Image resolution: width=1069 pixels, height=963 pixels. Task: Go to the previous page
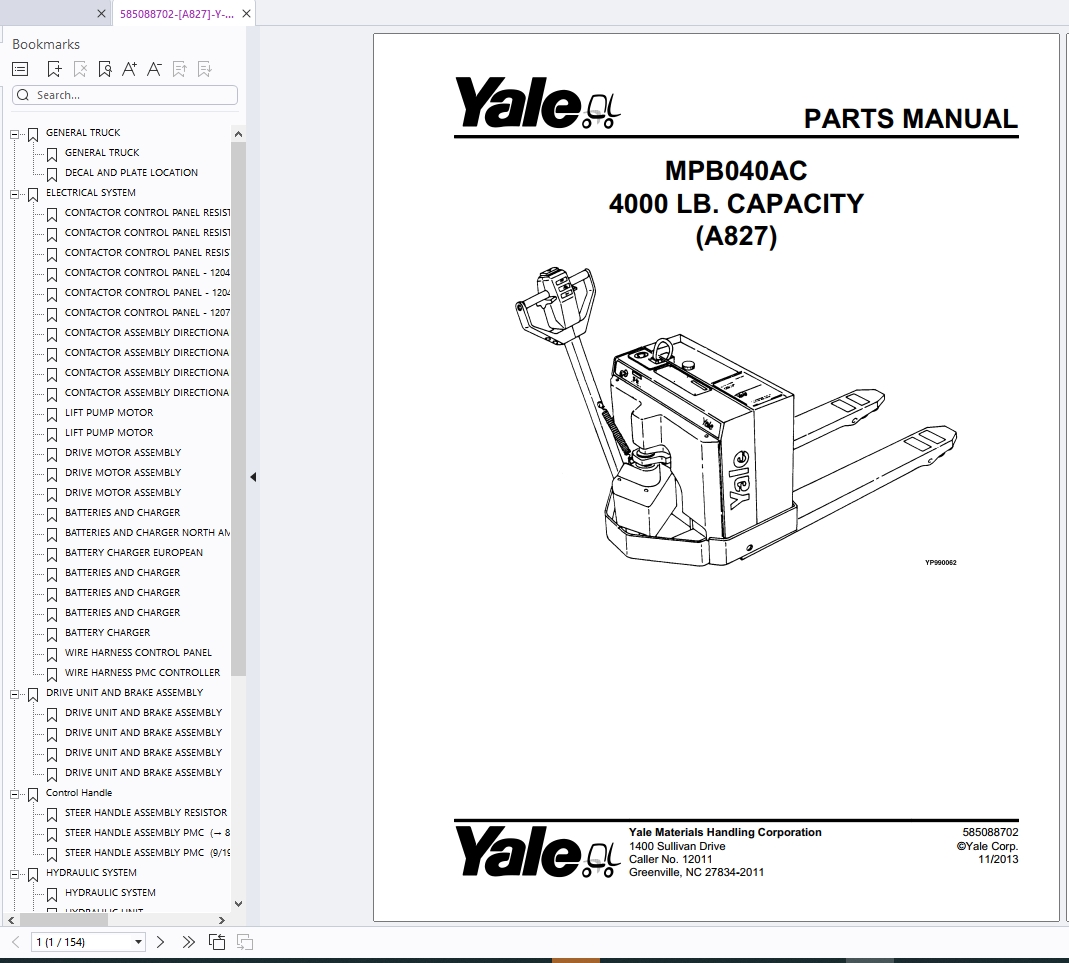[x=16, y=942]
